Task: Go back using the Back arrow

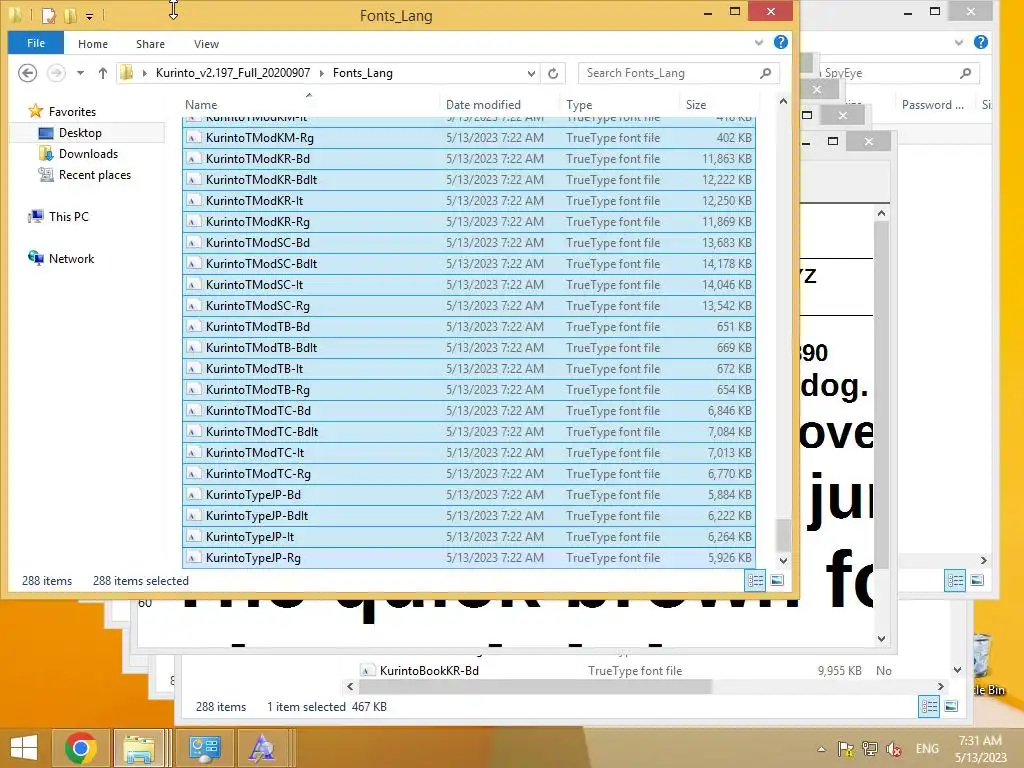Action: pos(27,72)
